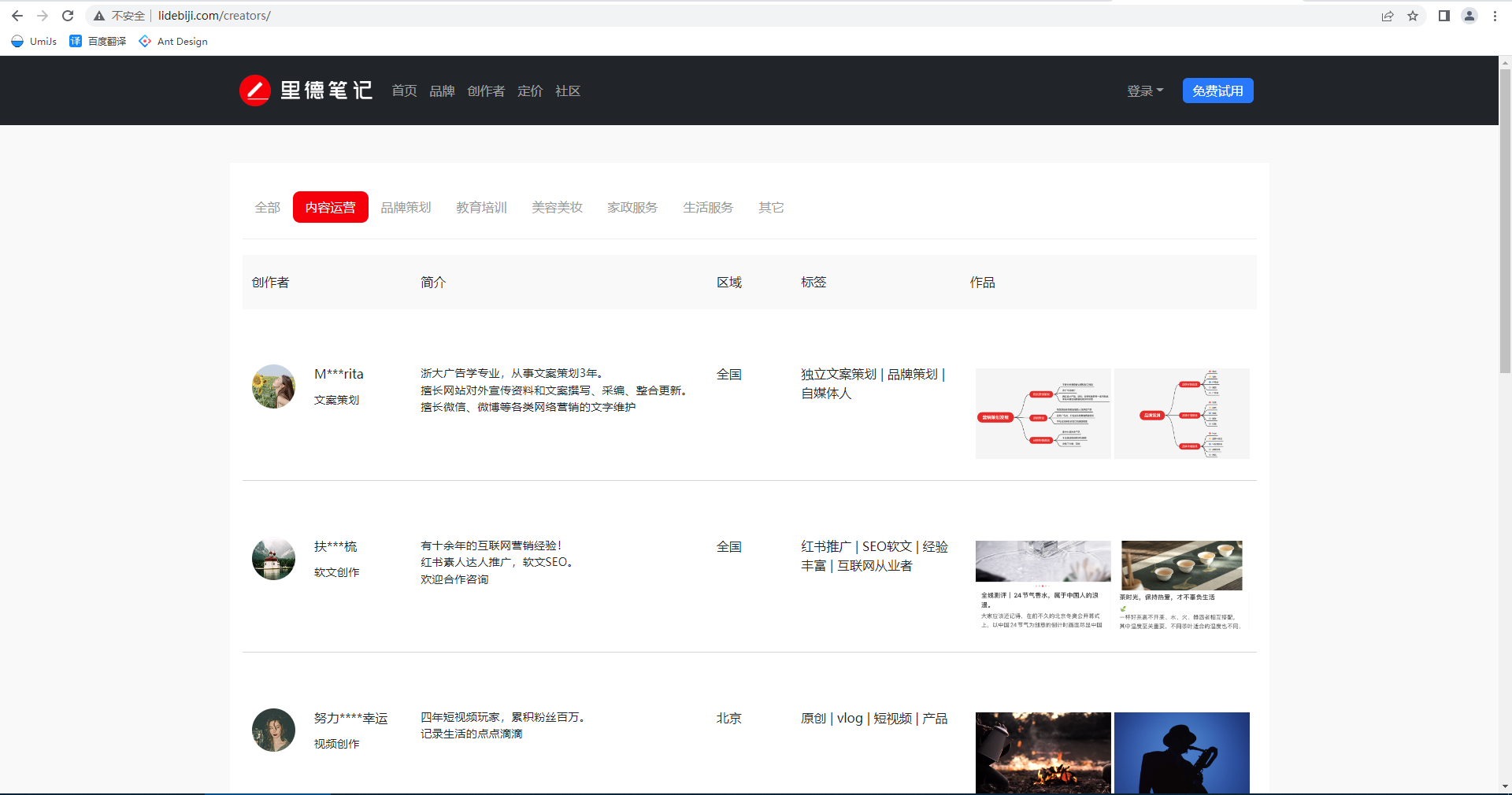Click scrollbar down arrow
This screenshot has width=1512, height=795.
(x=1505, y=786)
